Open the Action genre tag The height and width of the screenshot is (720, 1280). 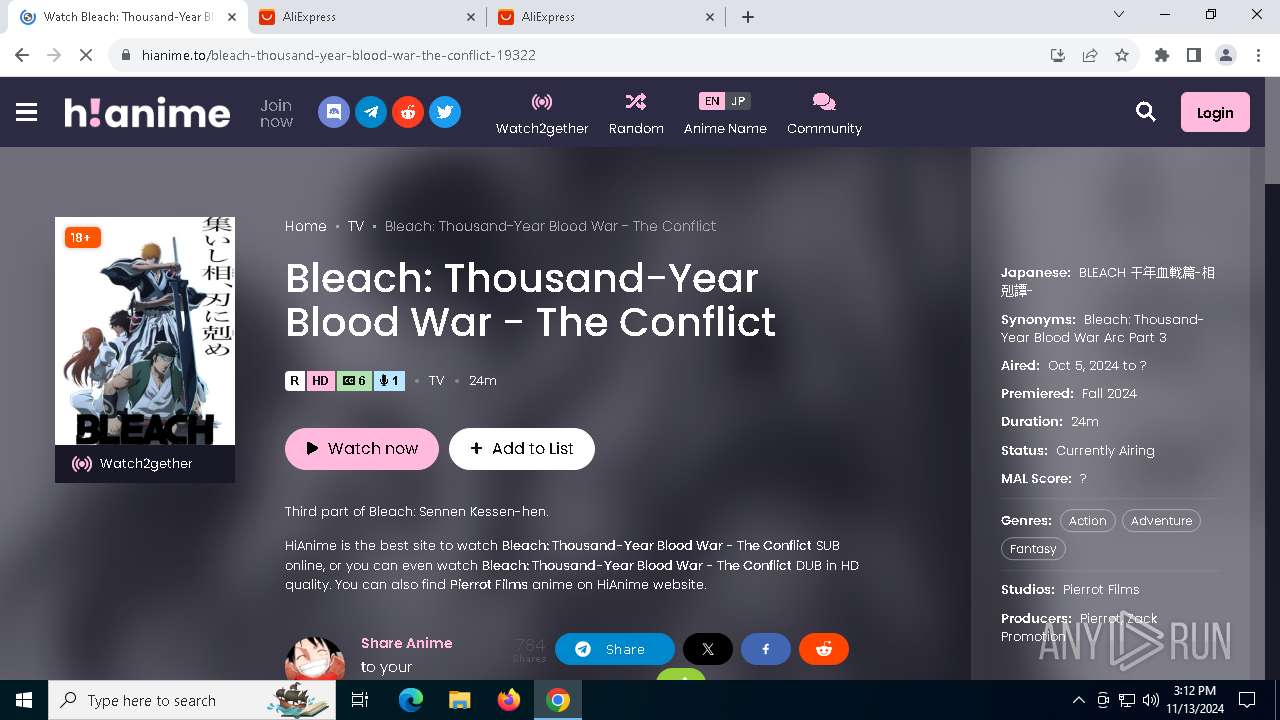coord(1087,521)
